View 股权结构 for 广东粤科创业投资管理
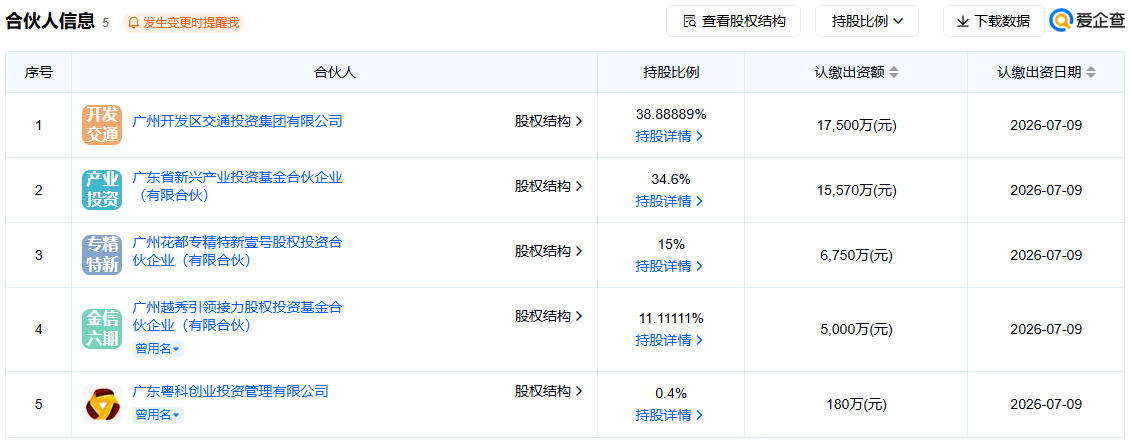The height and width of the screenshot is (447, 1133). [548, 391]
